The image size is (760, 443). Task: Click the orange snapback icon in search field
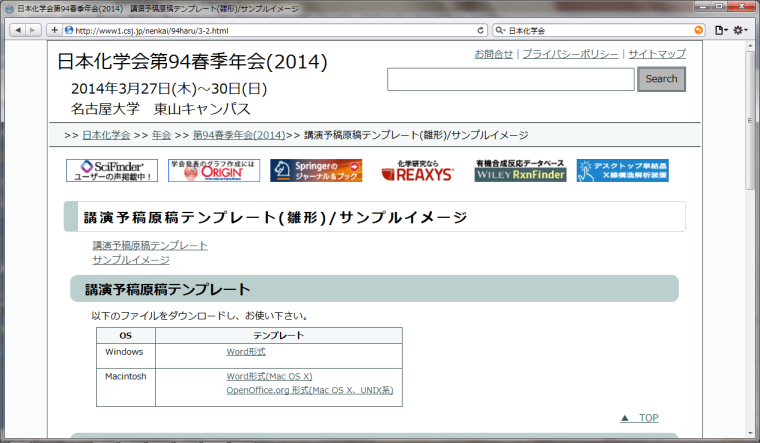pyautogui.click(x=698, y=30)
